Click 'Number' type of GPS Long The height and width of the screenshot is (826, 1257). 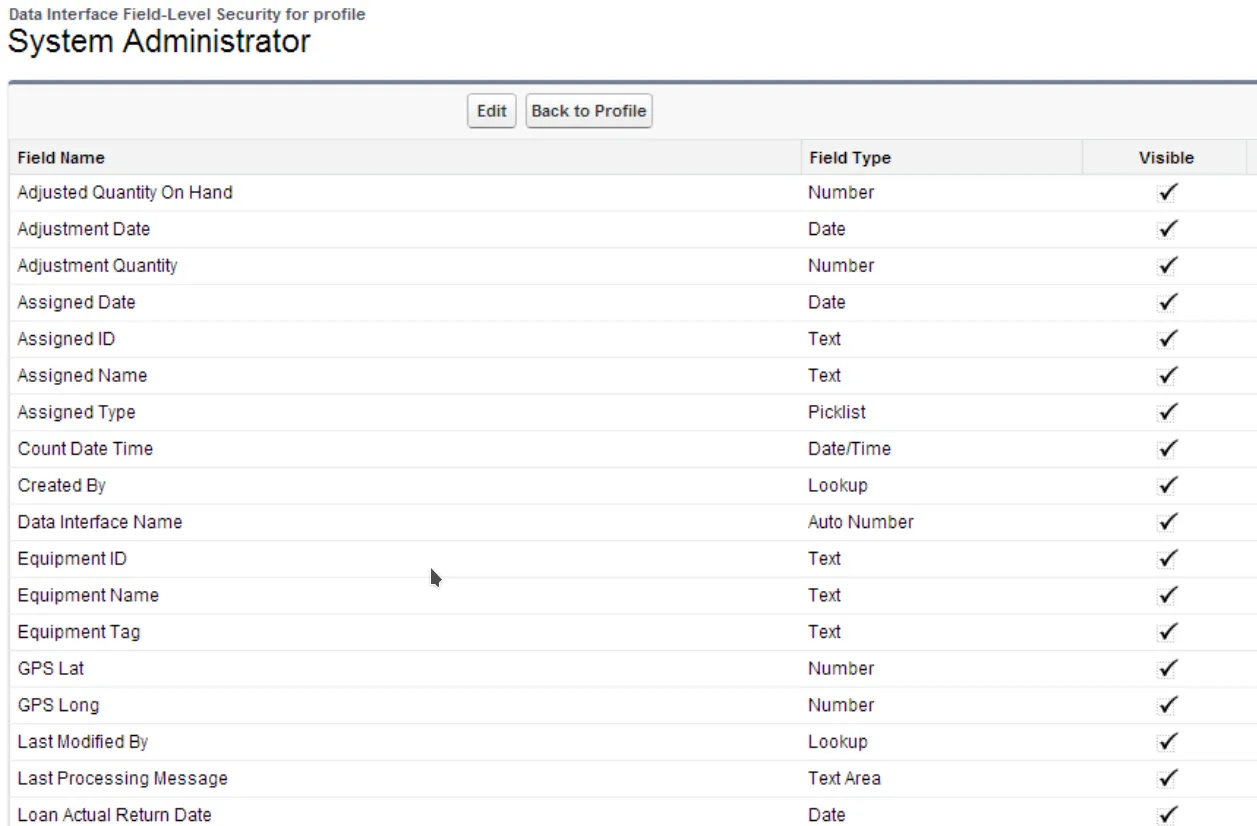(841, 705)
